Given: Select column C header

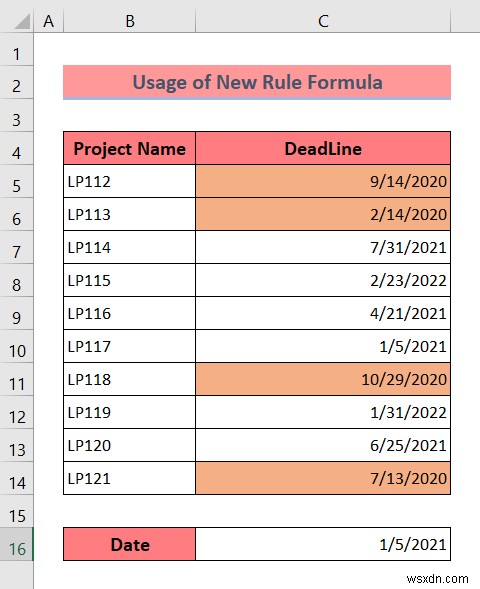Looking at the screenshot, I should [323, 21].
